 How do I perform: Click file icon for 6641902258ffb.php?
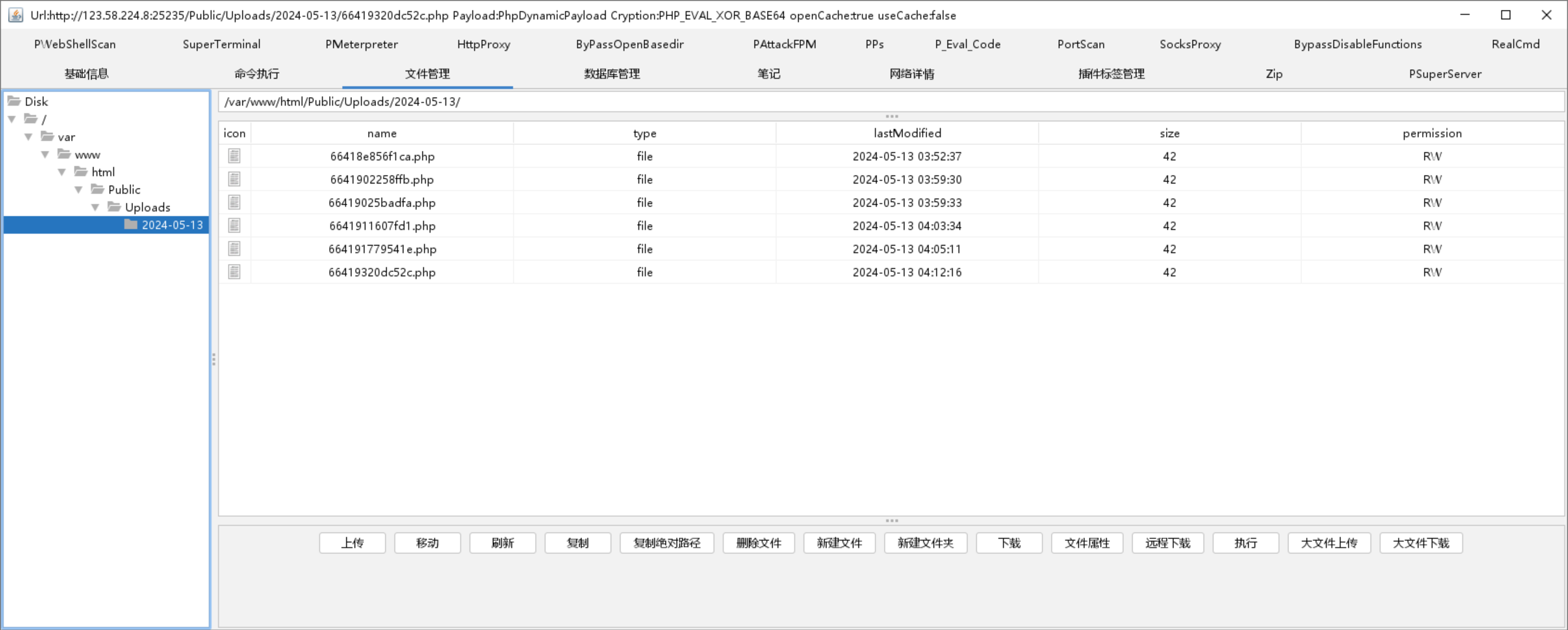pyautogui.click(x=234, y=179)
